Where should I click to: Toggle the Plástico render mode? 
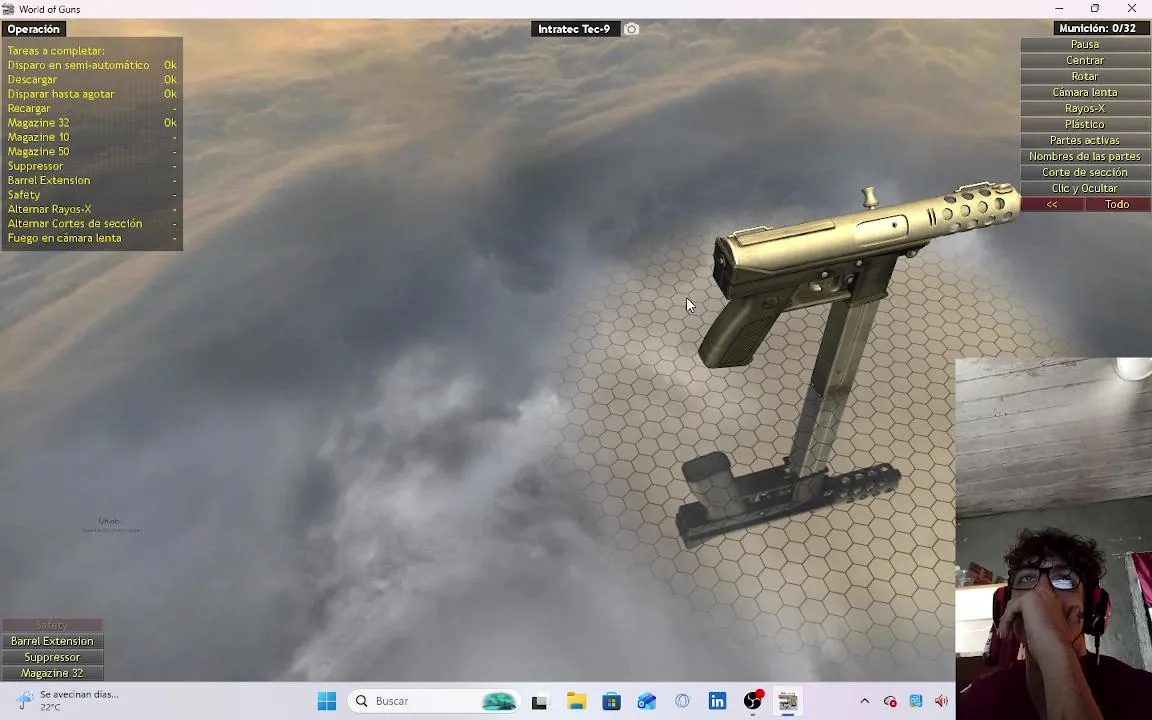tap(1084, 124)
